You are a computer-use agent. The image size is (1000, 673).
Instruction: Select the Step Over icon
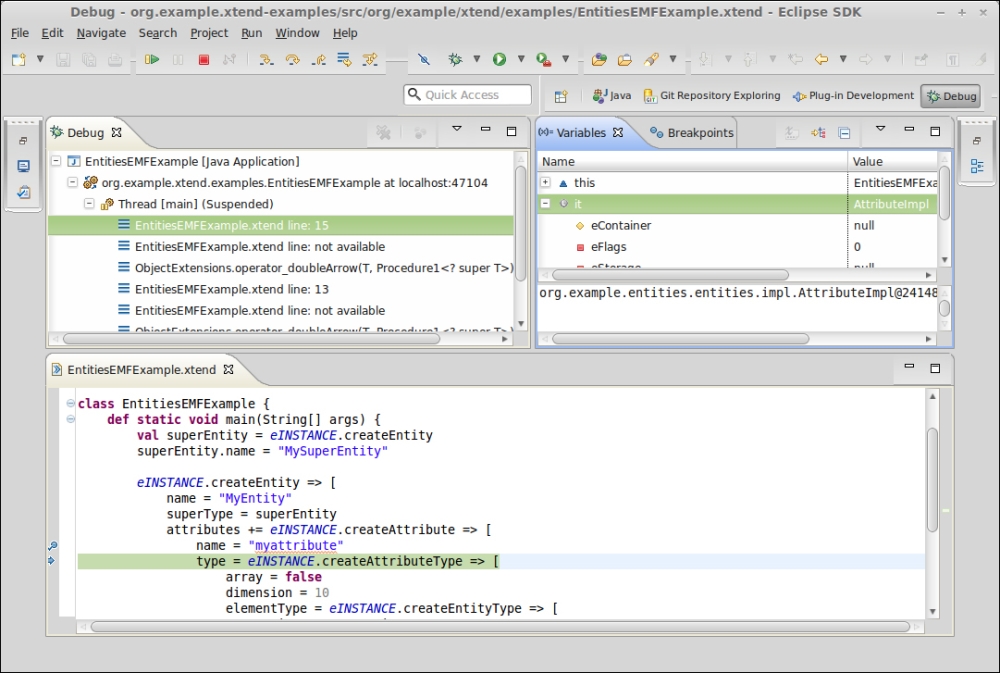tap(291, 60)
